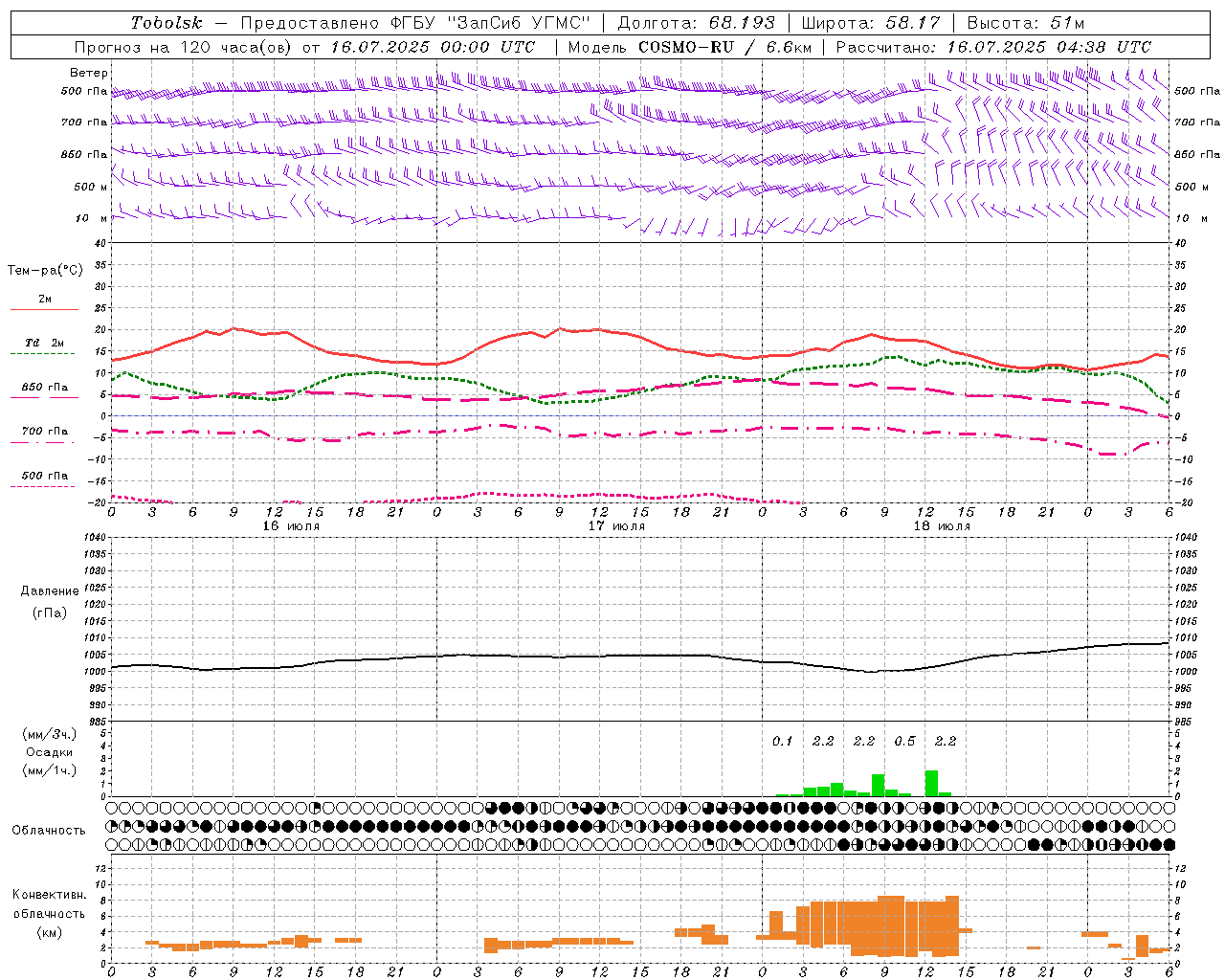Click the "(км)" unit under convective cloudiness label

click(49, 932)
